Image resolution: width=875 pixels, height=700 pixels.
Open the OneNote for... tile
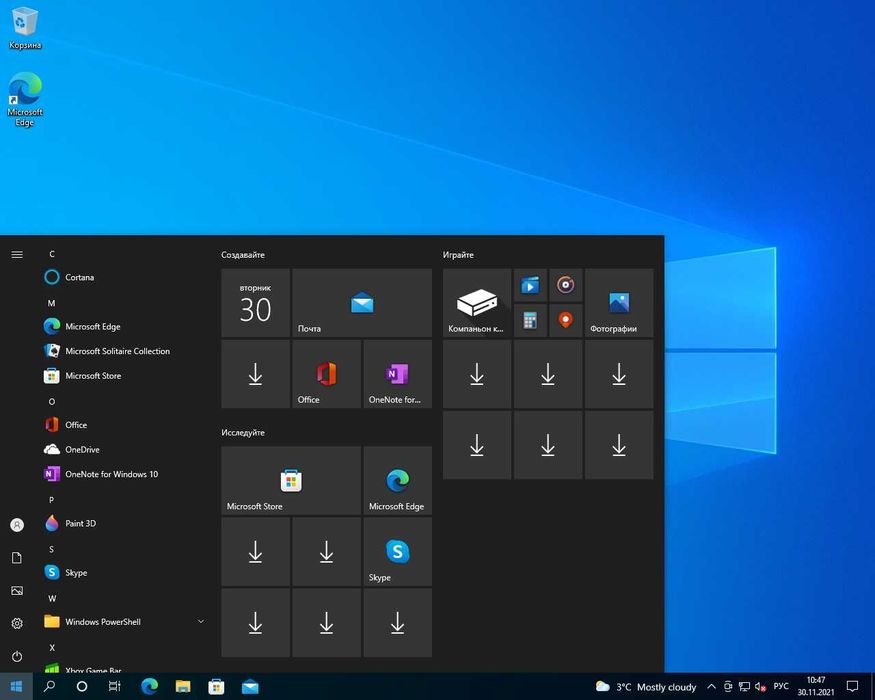tap(397, 374)
